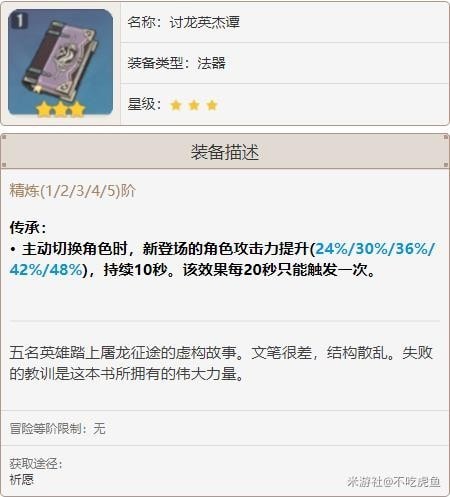
Task: Click the three stars under the book thumbnail
Action: (x=60, y=109)
